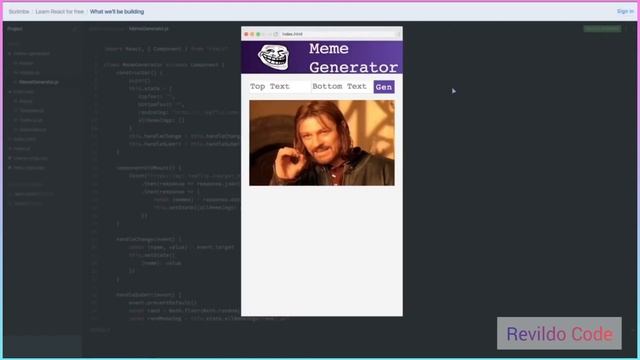
Task: Maximize the preview browser with green button
Action: coord(258,34)
